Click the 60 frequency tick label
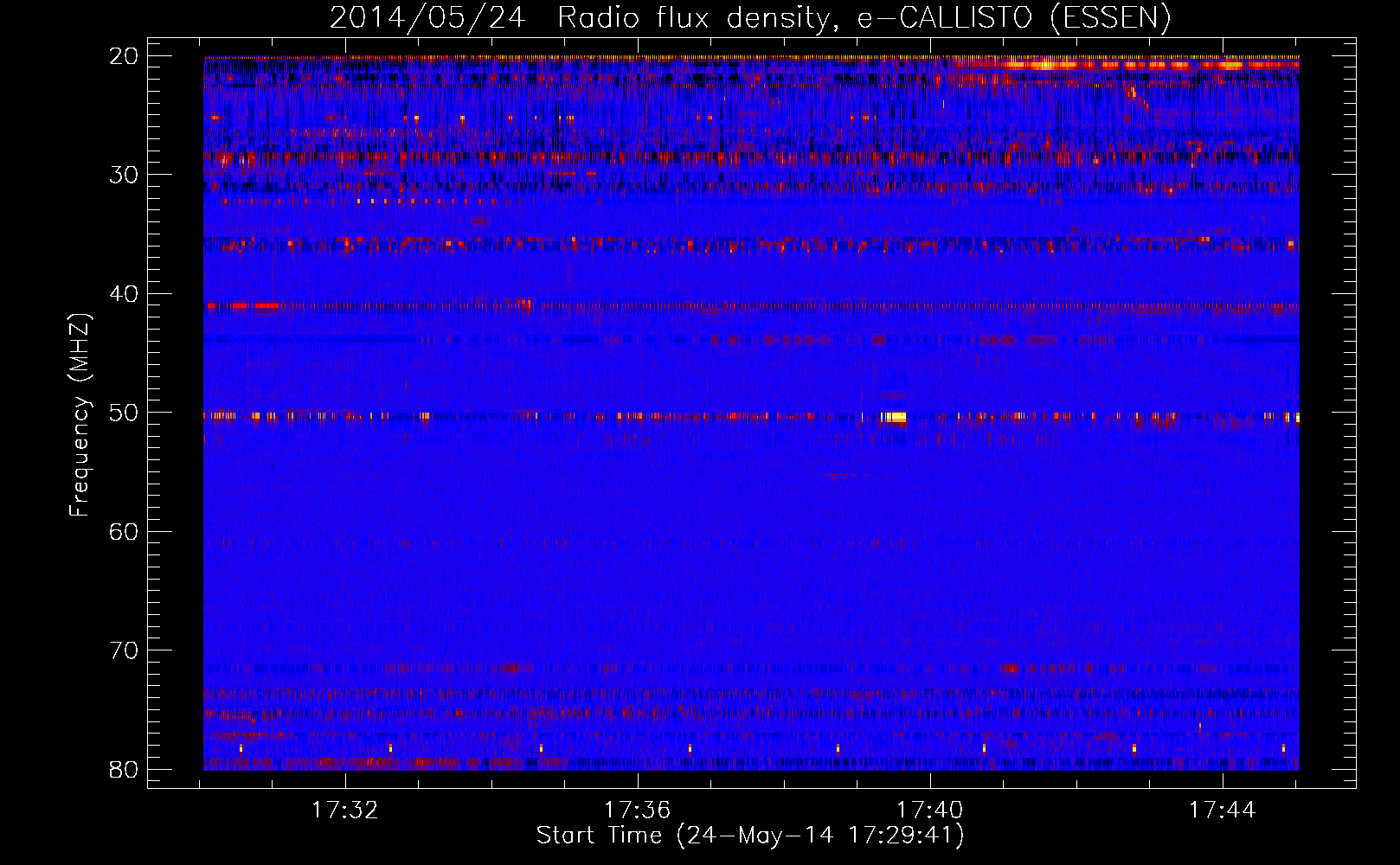Screen dimensions: 1400x865 [x=125, y=531]
